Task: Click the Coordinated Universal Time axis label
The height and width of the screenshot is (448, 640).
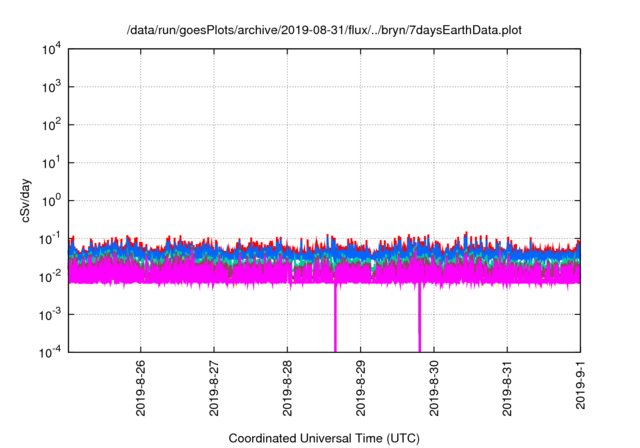Action: click(x=324, y=438)
